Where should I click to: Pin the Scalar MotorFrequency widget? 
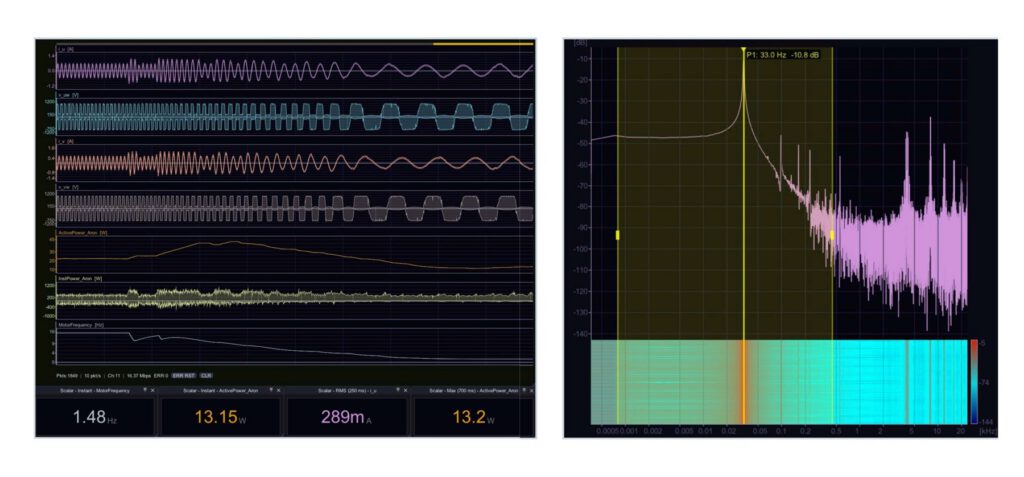(145, 390)
